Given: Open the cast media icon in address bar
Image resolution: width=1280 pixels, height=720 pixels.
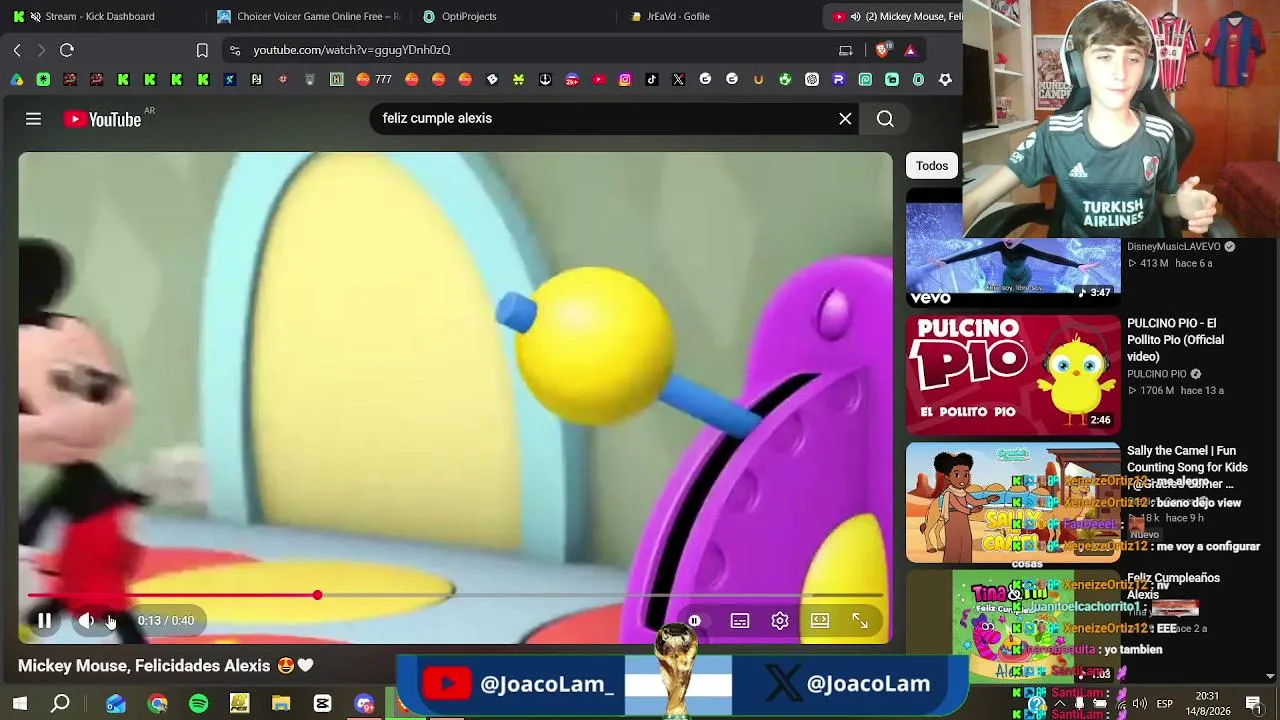Looking at the screenshot, I should click(846, 50).
